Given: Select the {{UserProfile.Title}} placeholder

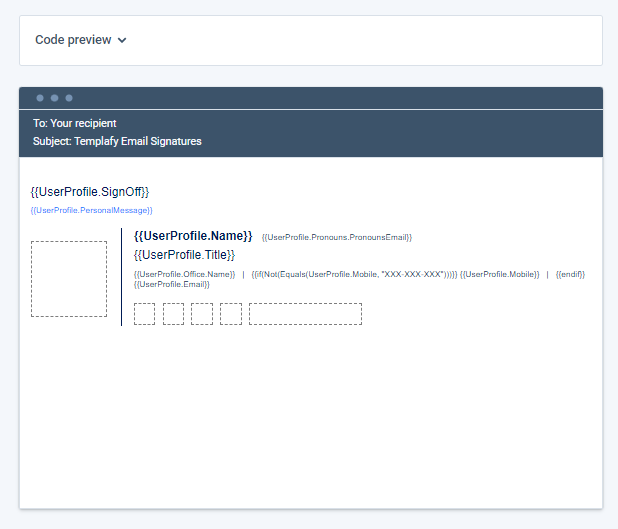Looking at the screenshot, I should point(184,255).
